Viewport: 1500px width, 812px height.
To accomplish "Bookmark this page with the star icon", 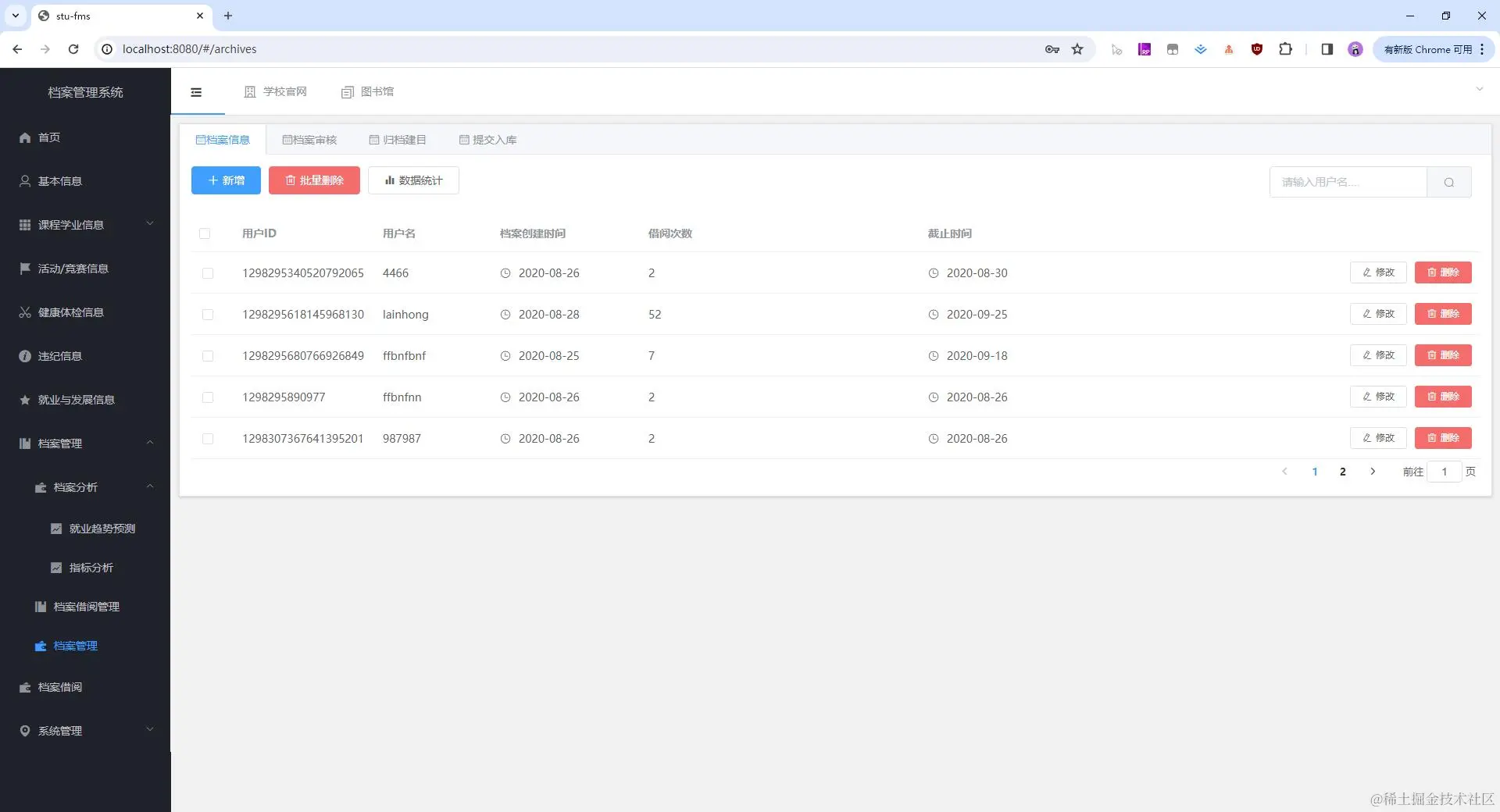I will (x=1077, y=49).
